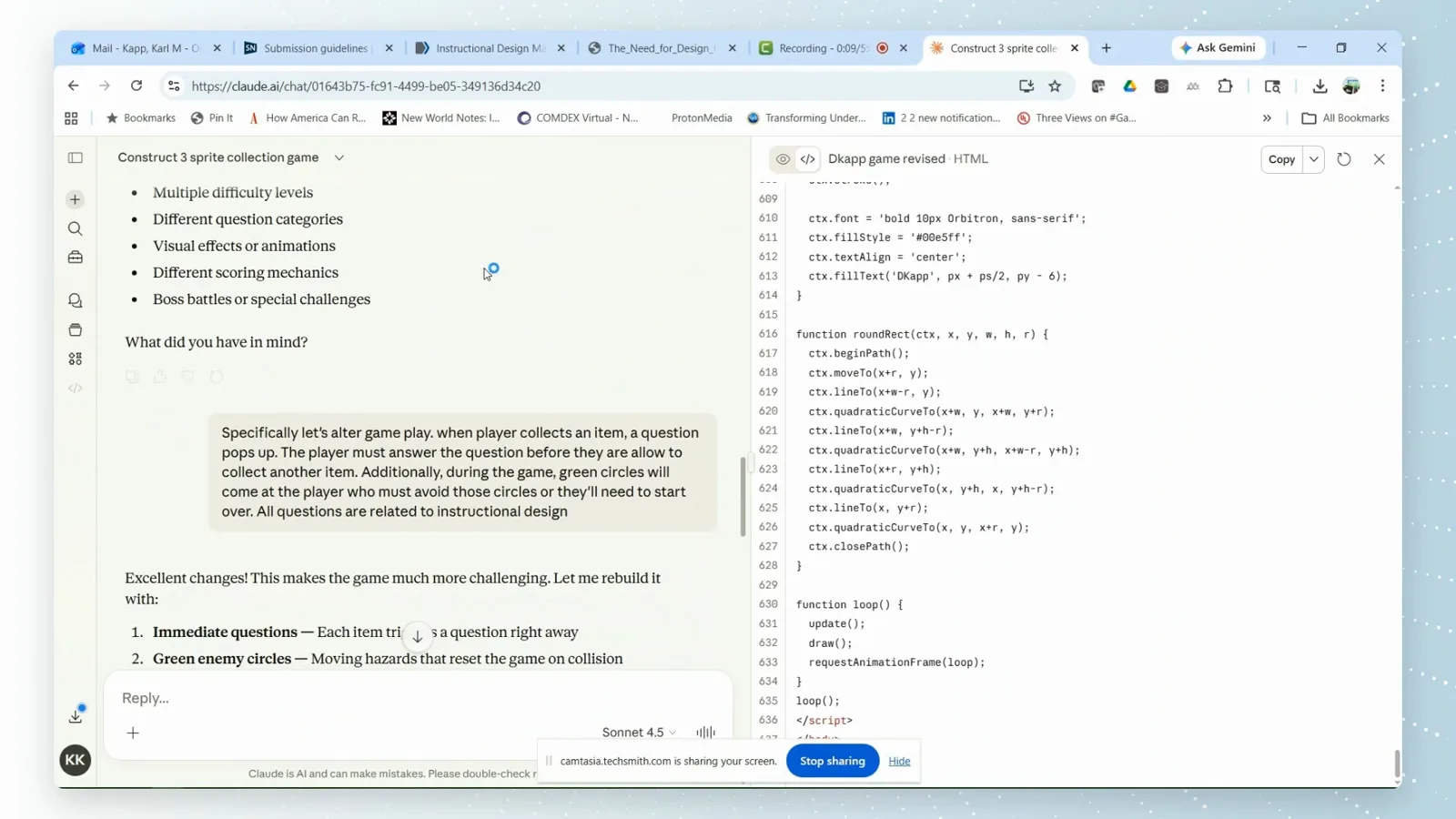The width and height of the screenshot is (1456, 819).
Task: Toggle the Claude sidebar panel icon
Action: 76,157
